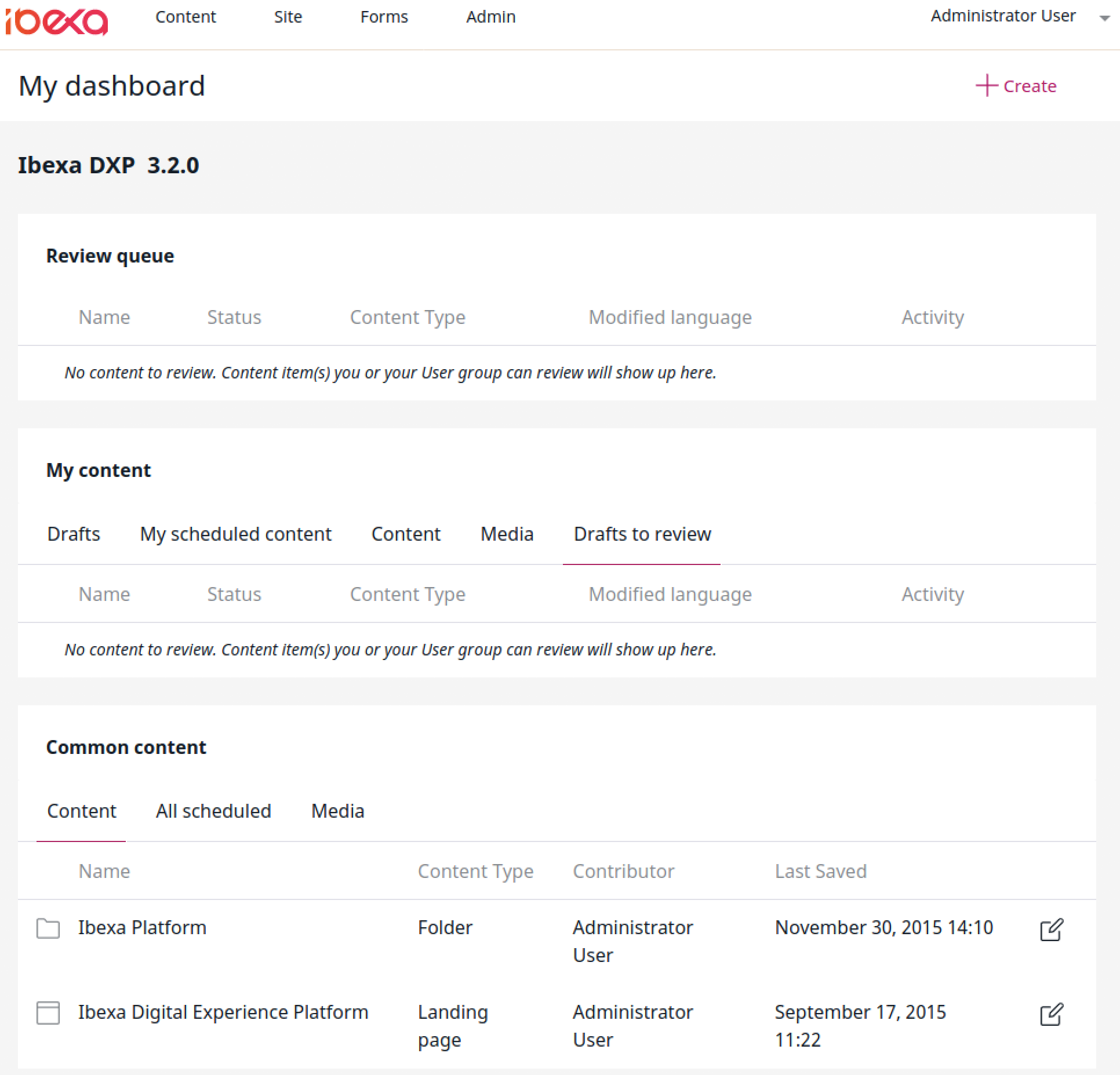Switch to the Drafts tab in My content

(x=74, y=534)
